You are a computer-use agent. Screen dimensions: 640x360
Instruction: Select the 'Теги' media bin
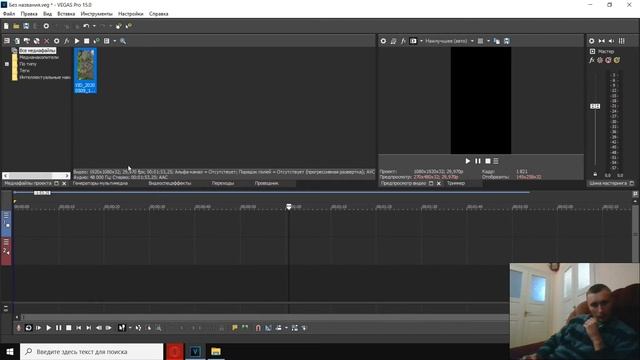coord(24,70)
